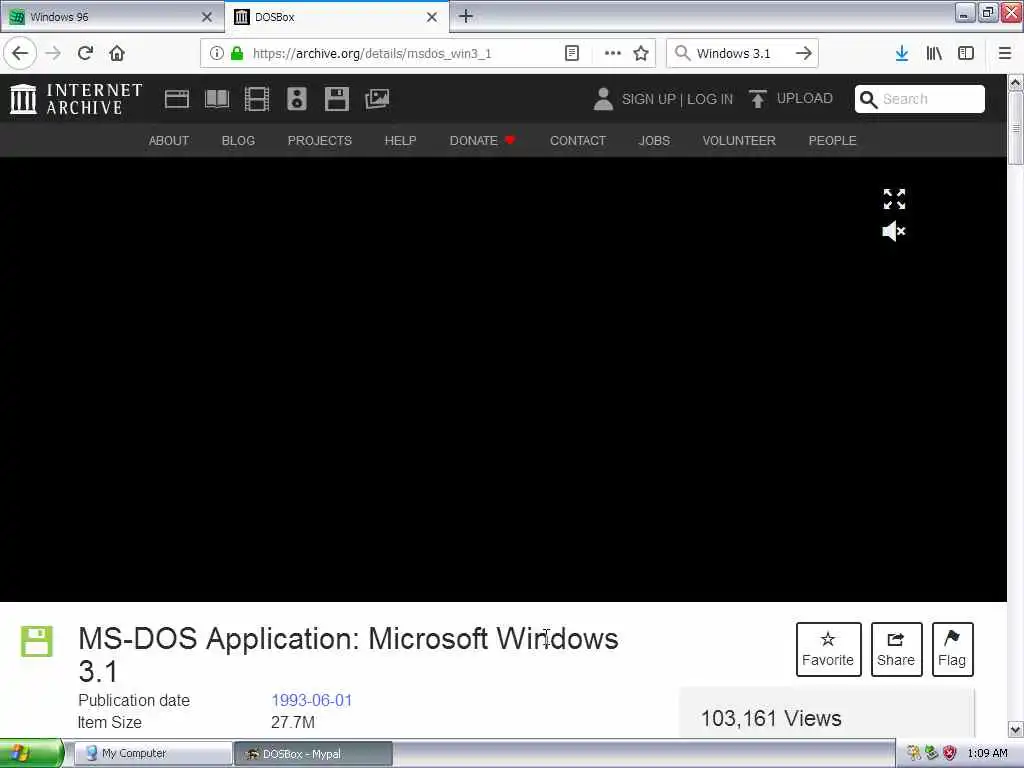
Task: Open the hamburger application menu
Action: click(1005, 54)
